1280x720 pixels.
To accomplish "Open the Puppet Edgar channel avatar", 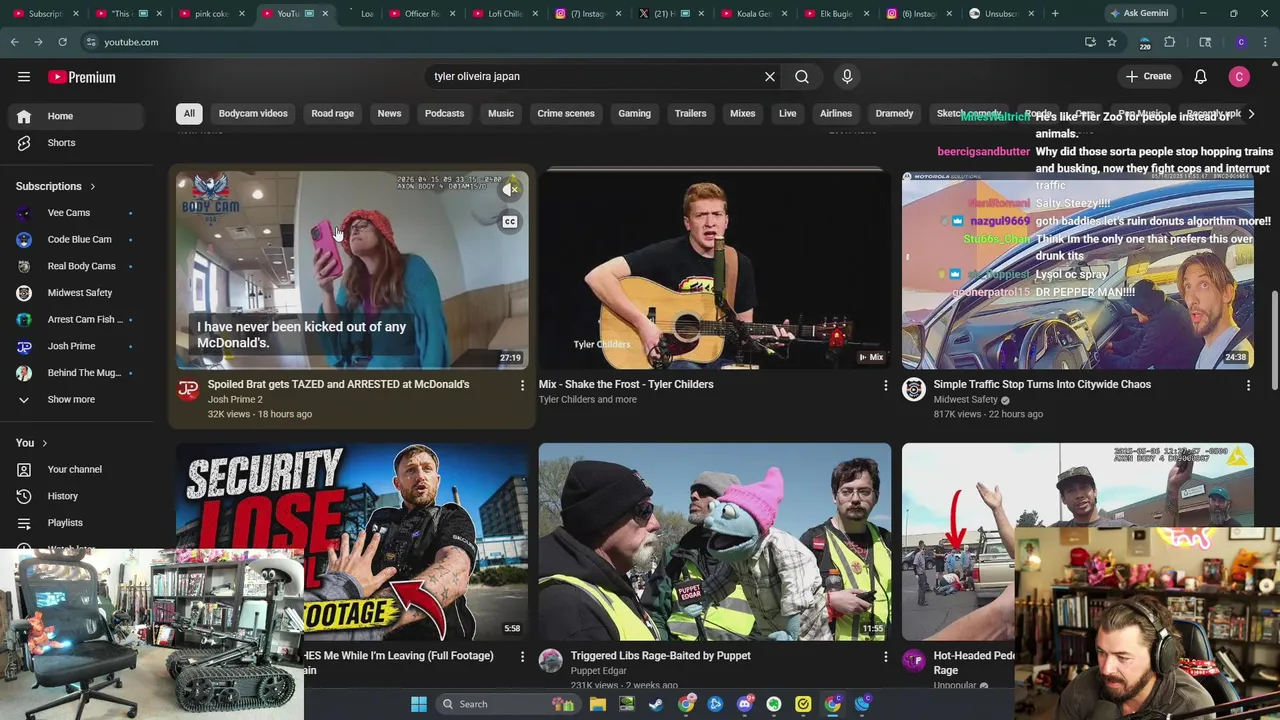I will [551, 660].
